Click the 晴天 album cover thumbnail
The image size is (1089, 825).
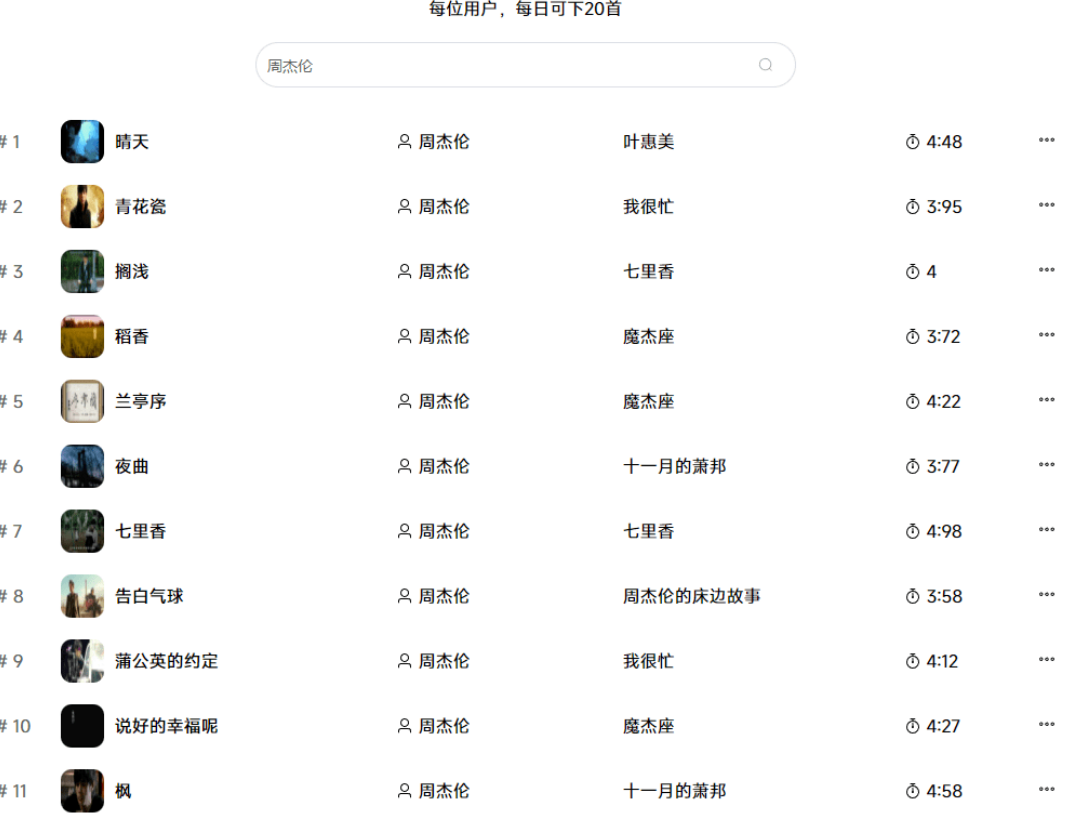pyautogui.click(x=82, y=142)
